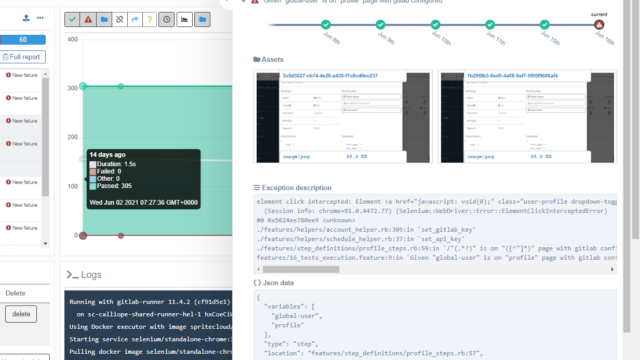
Task: Click the Json data braces icon
Action: (x=257, y=282)
